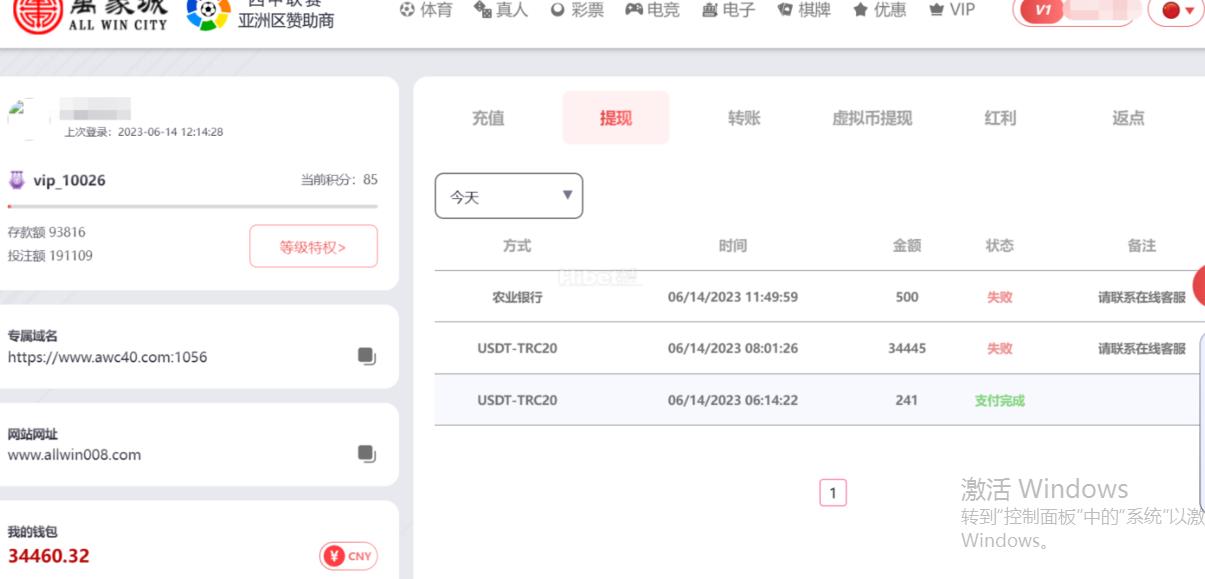1205x579 pixels.
Task: Go to the 返点 tab
Action: [1128, 118]
